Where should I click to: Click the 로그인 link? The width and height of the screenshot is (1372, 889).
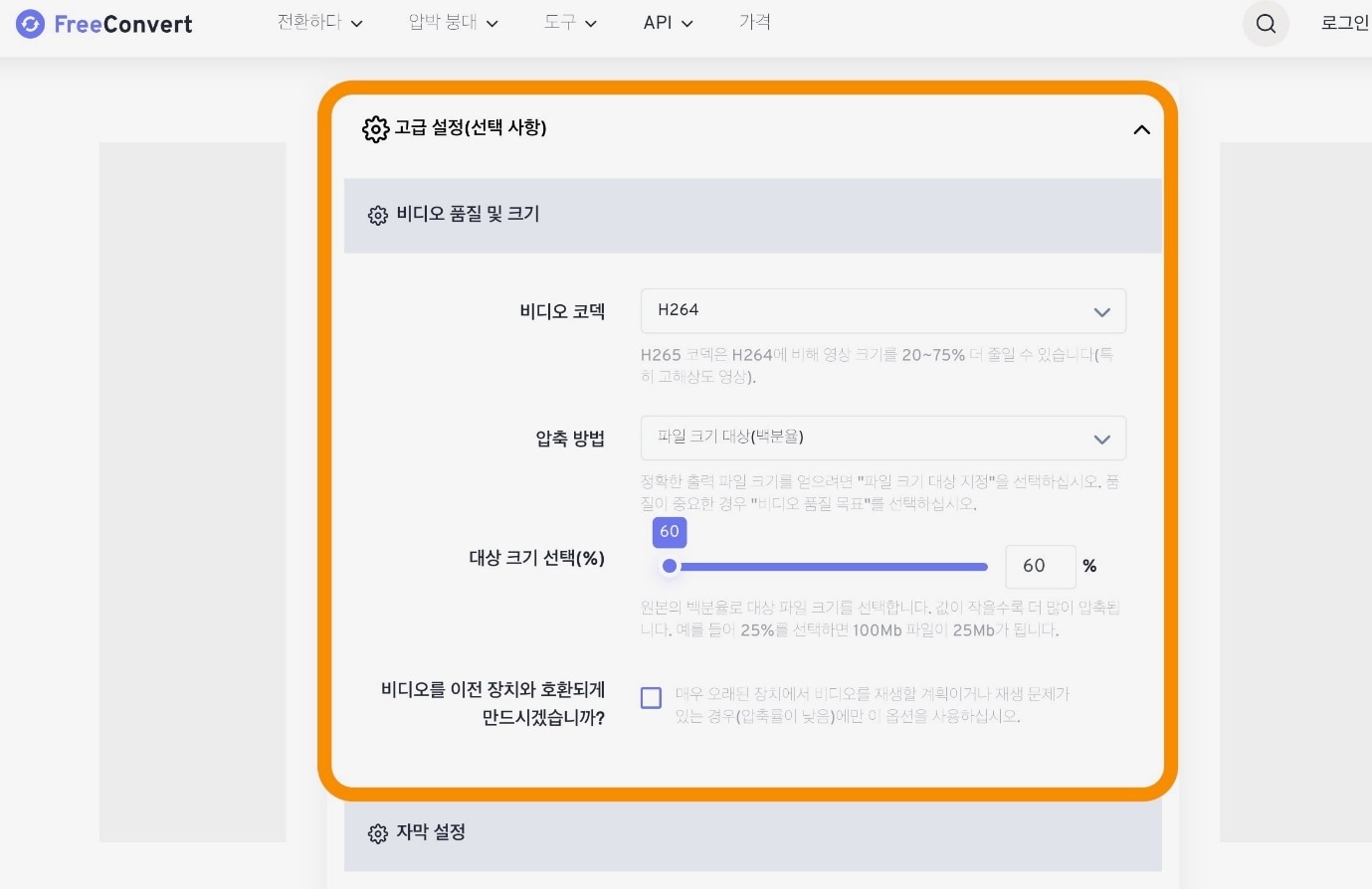(x=1344, y=23)
